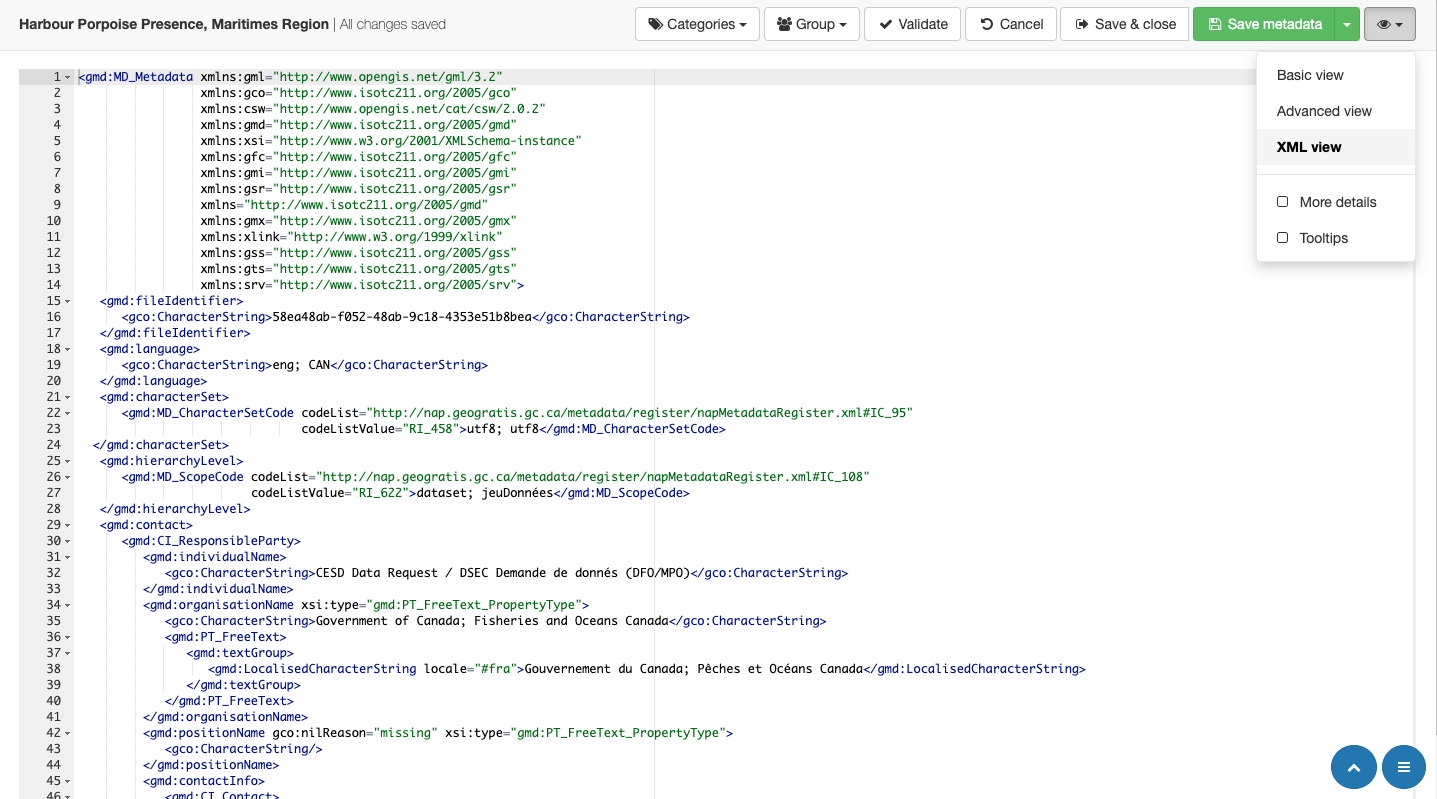The image size is (1437, 799).
Task: Click the Cancel button
Action: [x=1011, y=24]
